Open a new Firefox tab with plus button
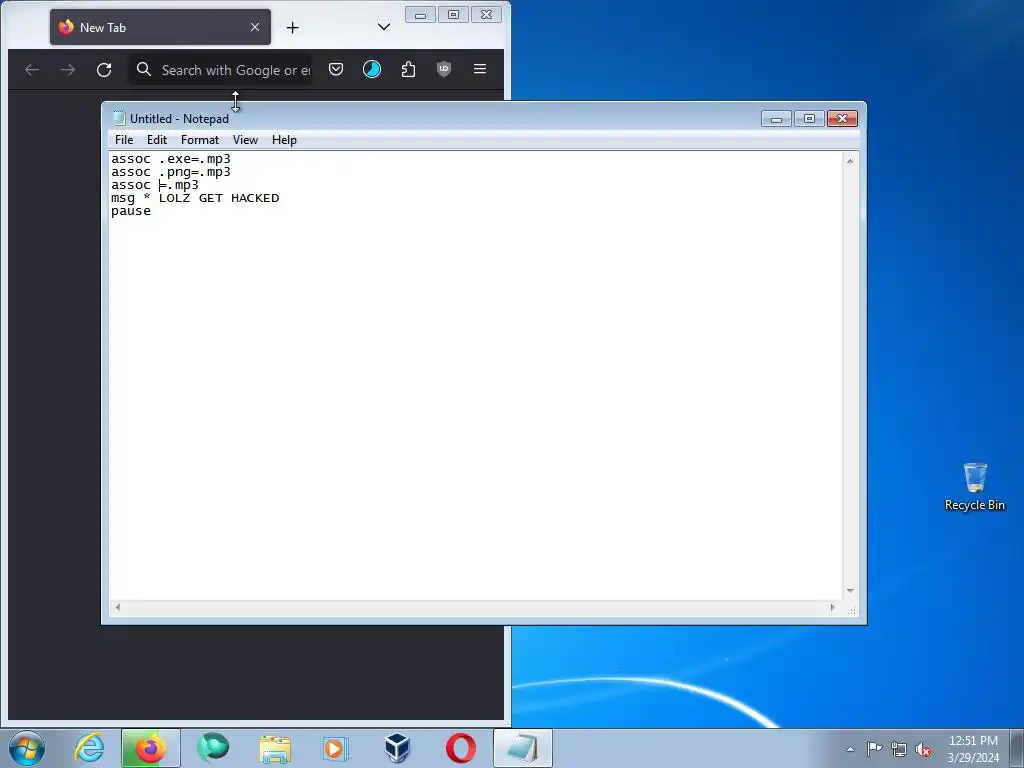The height and width of the screenshot is (768, 1024). tap(293, 27)
